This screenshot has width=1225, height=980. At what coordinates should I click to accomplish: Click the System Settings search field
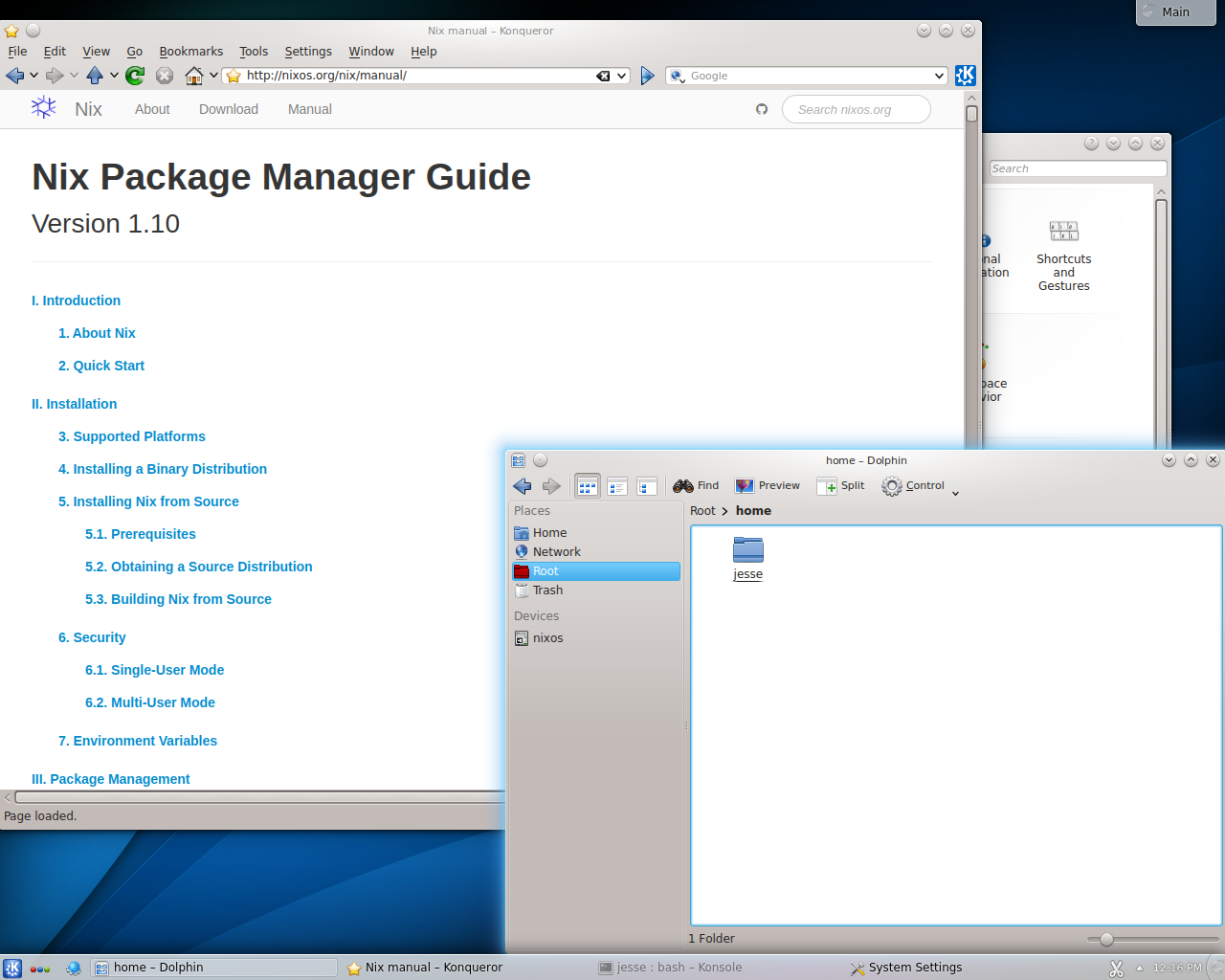(1078, 168)
